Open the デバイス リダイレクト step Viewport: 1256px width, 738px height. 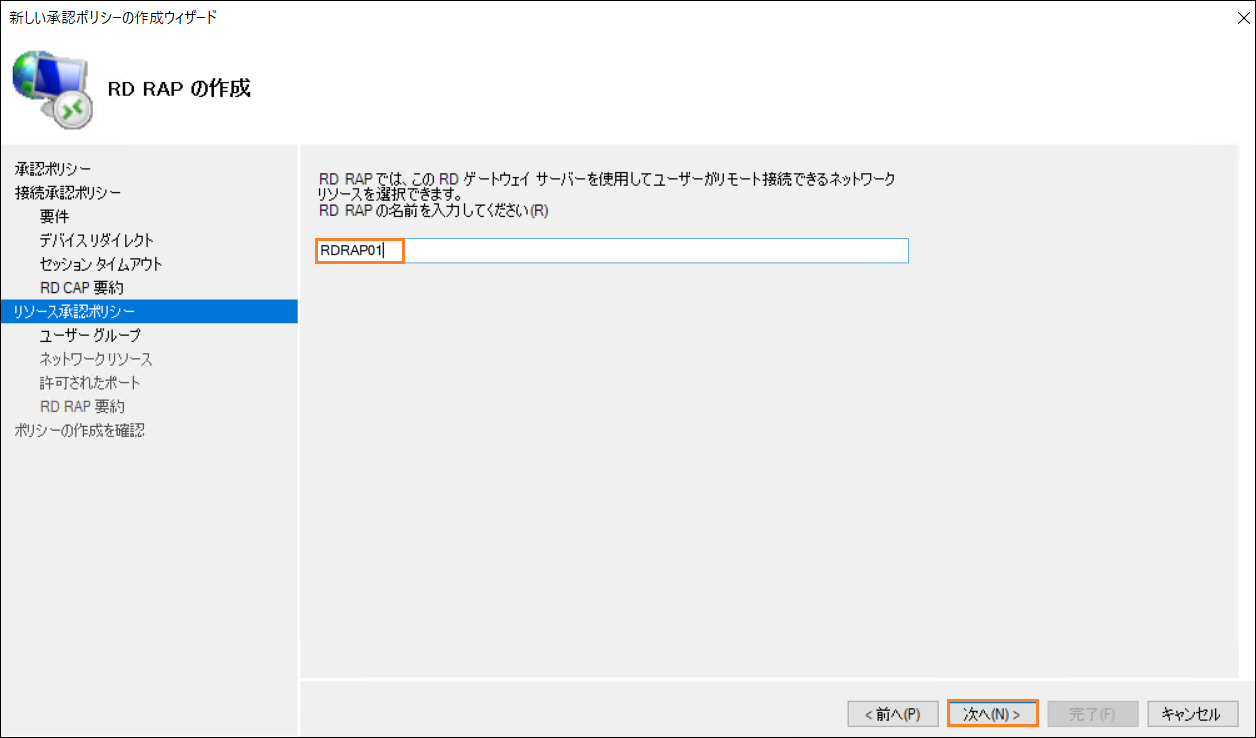97,240
